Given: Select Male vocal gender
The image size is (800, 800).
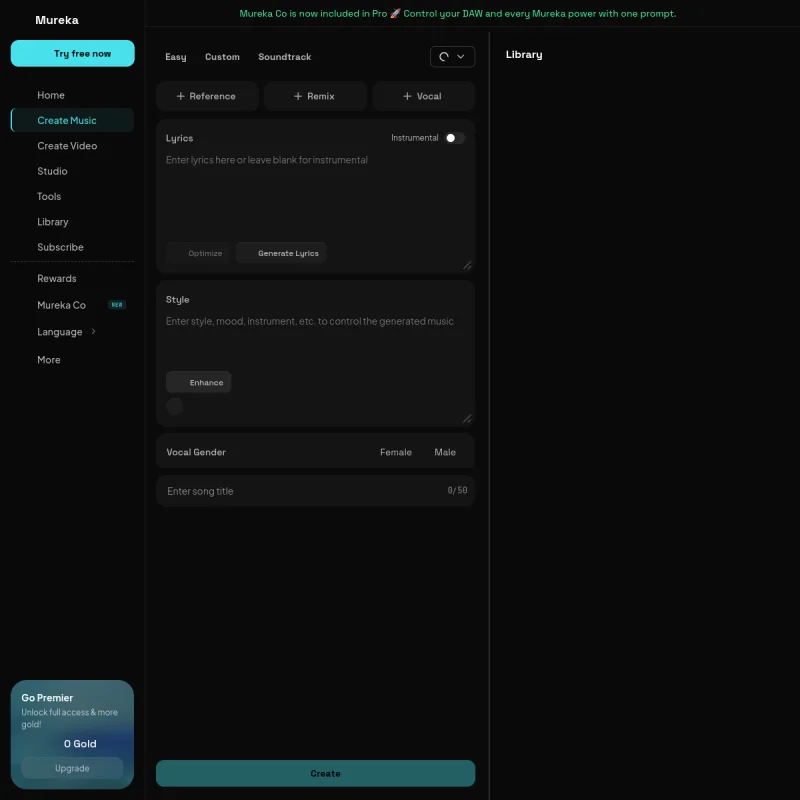Looking at the screenshot, I should [x=445, y=452].
